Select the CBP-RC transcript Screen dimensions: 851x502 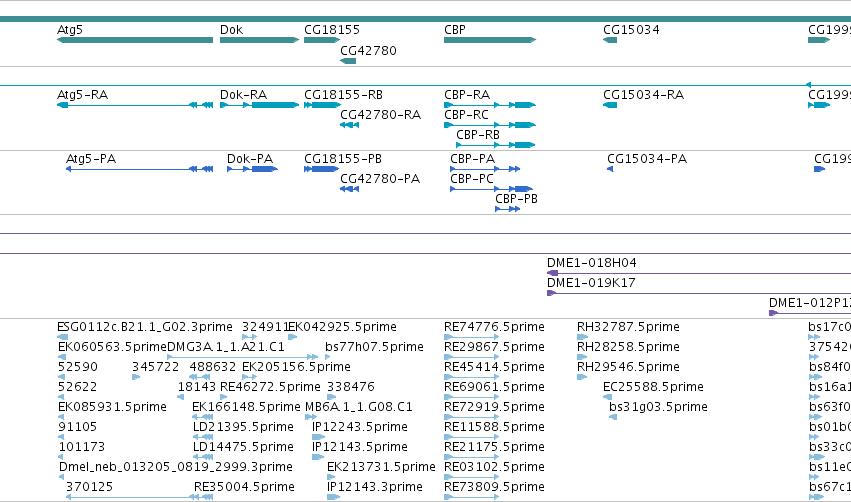(x=490, y=125)
